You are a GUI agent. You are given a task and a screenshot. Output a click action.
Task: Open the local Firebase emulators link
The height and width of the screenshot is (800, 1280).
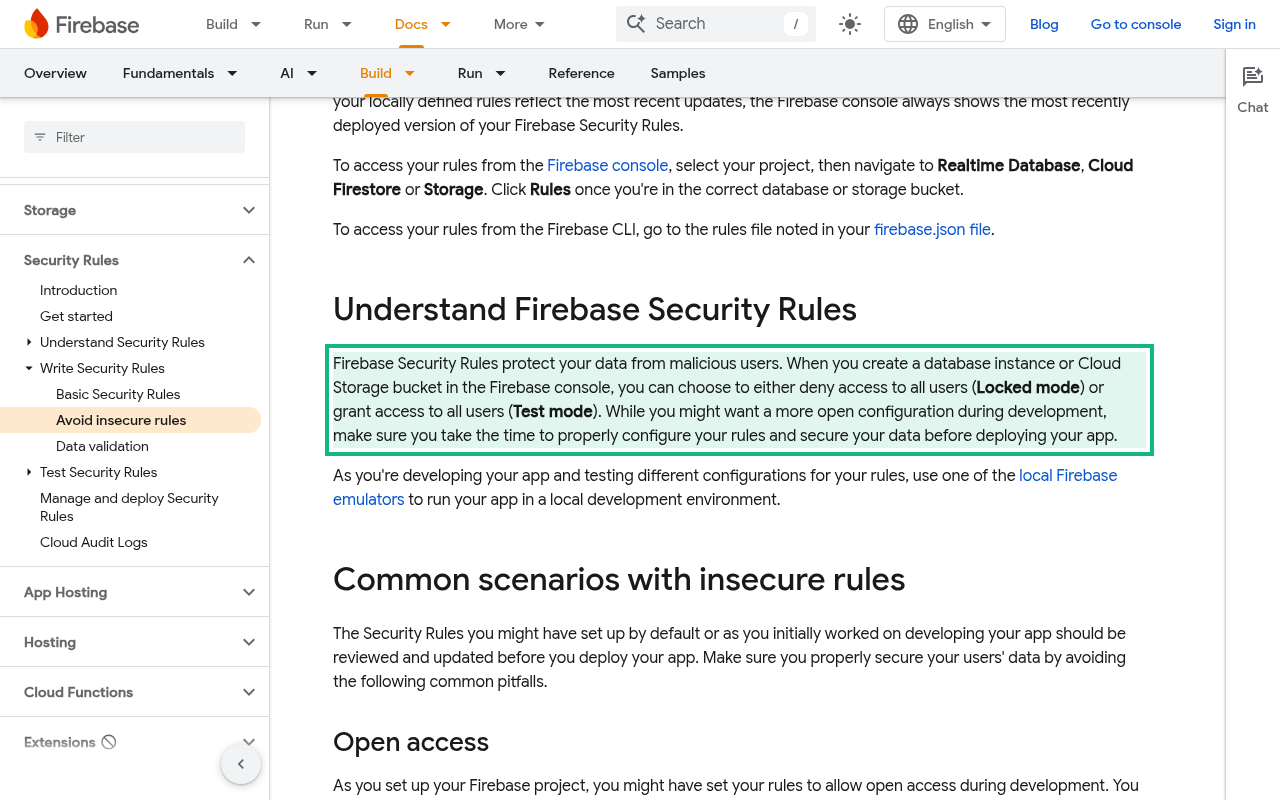(x=725, y=487)
